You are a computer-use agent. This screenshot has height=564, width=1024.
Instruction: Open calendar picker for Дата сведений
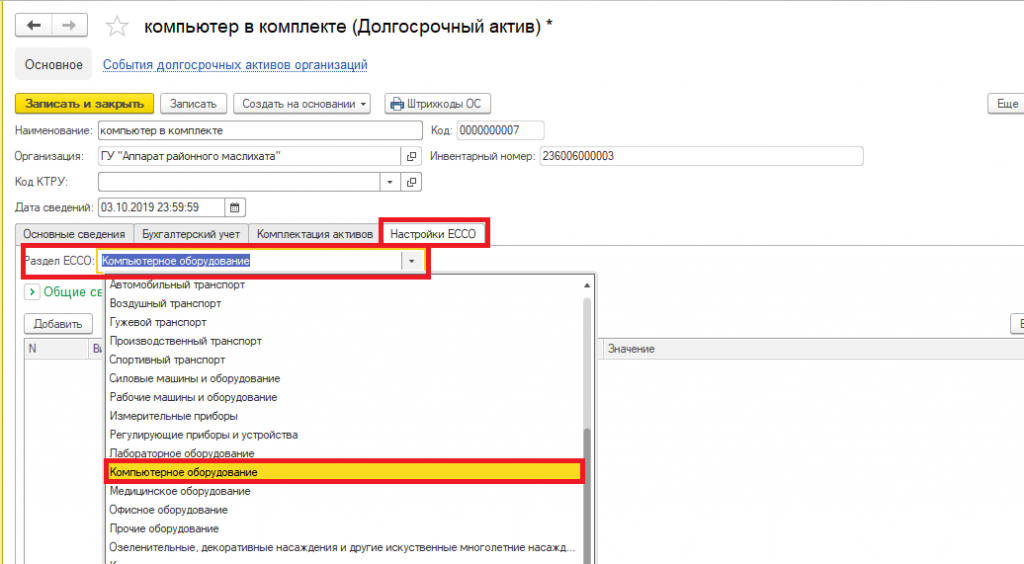click(235, 208)
